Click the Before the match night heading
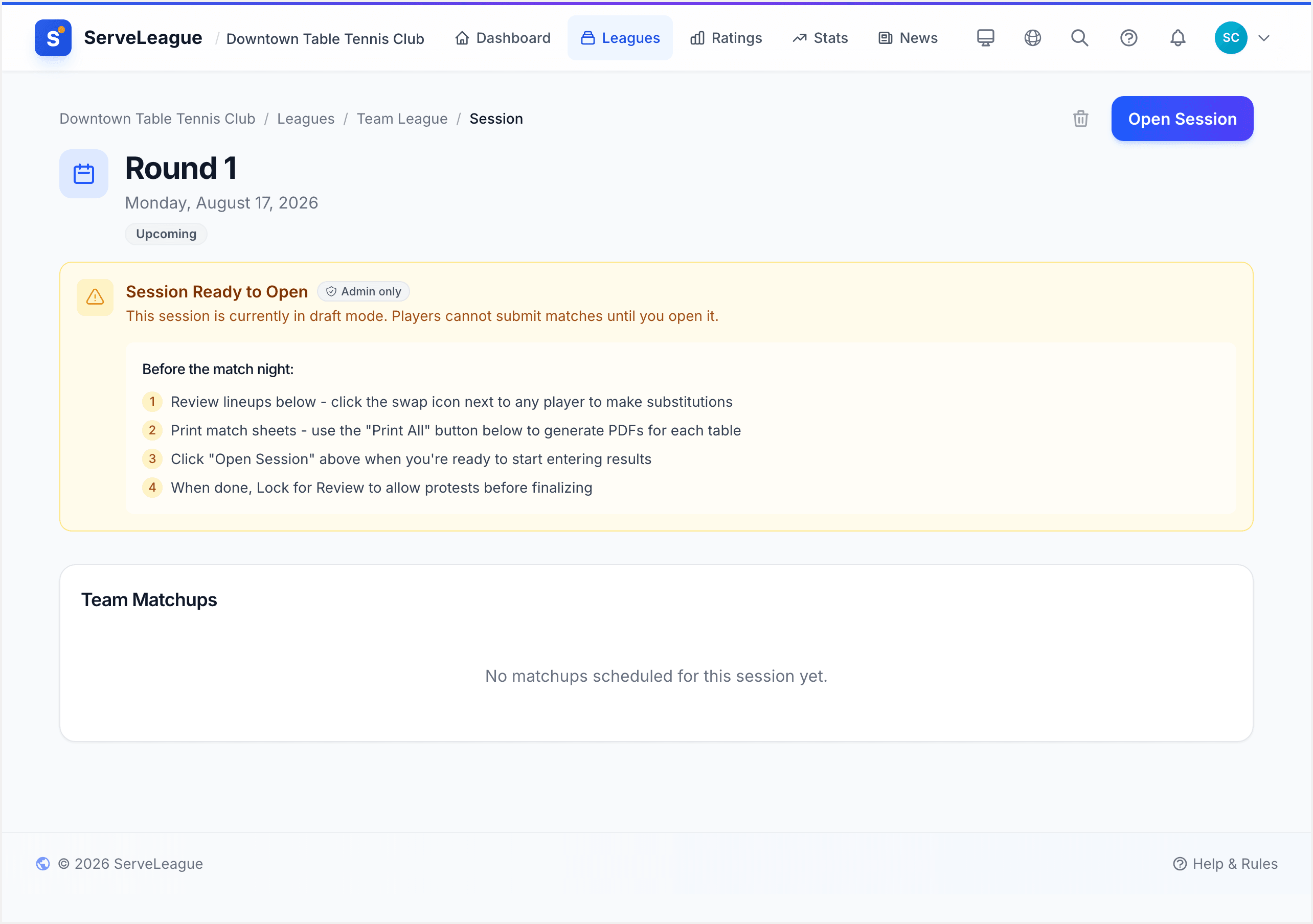 218,369
